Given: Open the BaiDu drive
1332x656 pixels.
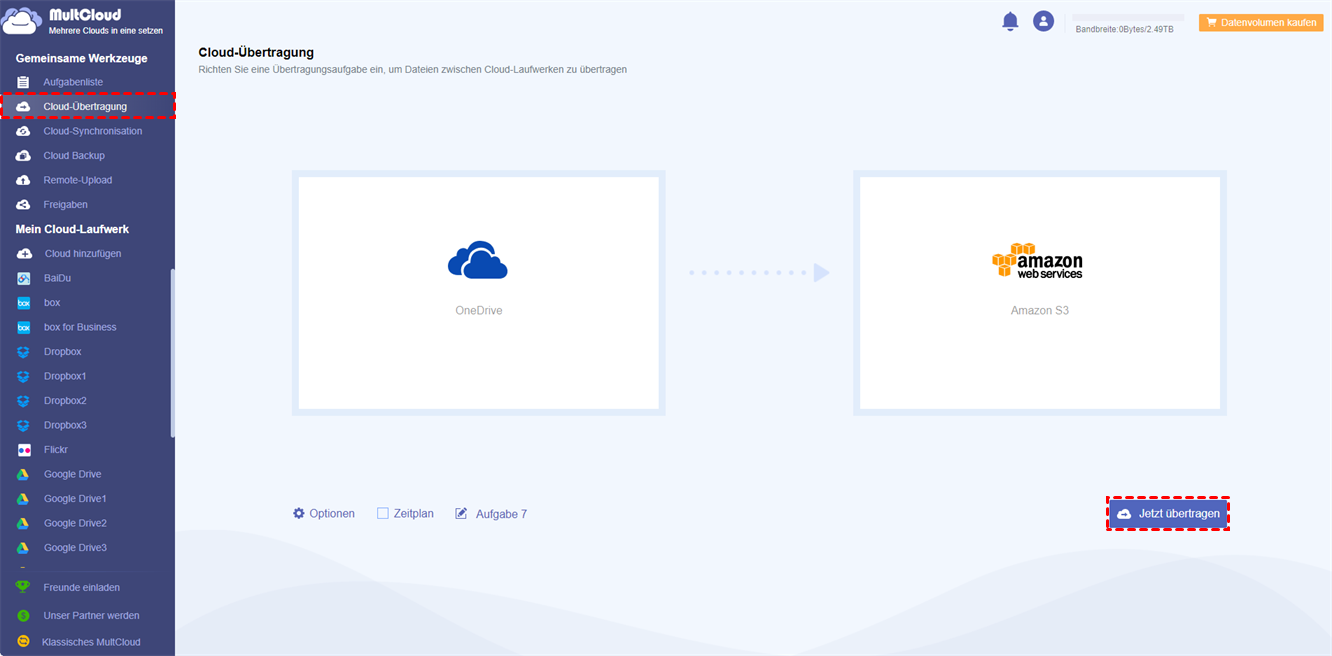Looking at the screenshot, I should click(58, 278).
